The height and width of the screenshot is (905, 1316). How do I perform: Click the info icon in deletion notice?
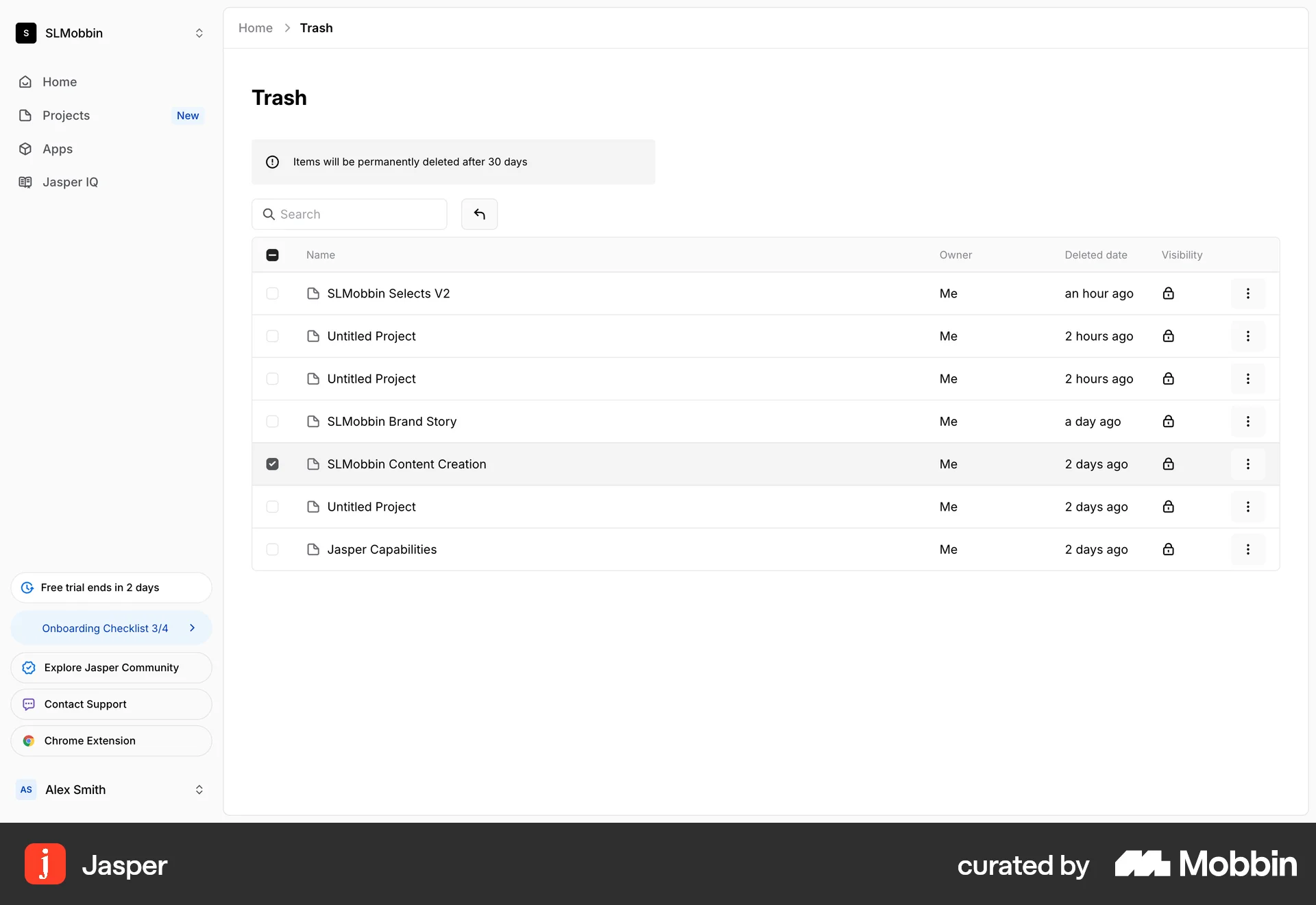[x=272, y=162]
